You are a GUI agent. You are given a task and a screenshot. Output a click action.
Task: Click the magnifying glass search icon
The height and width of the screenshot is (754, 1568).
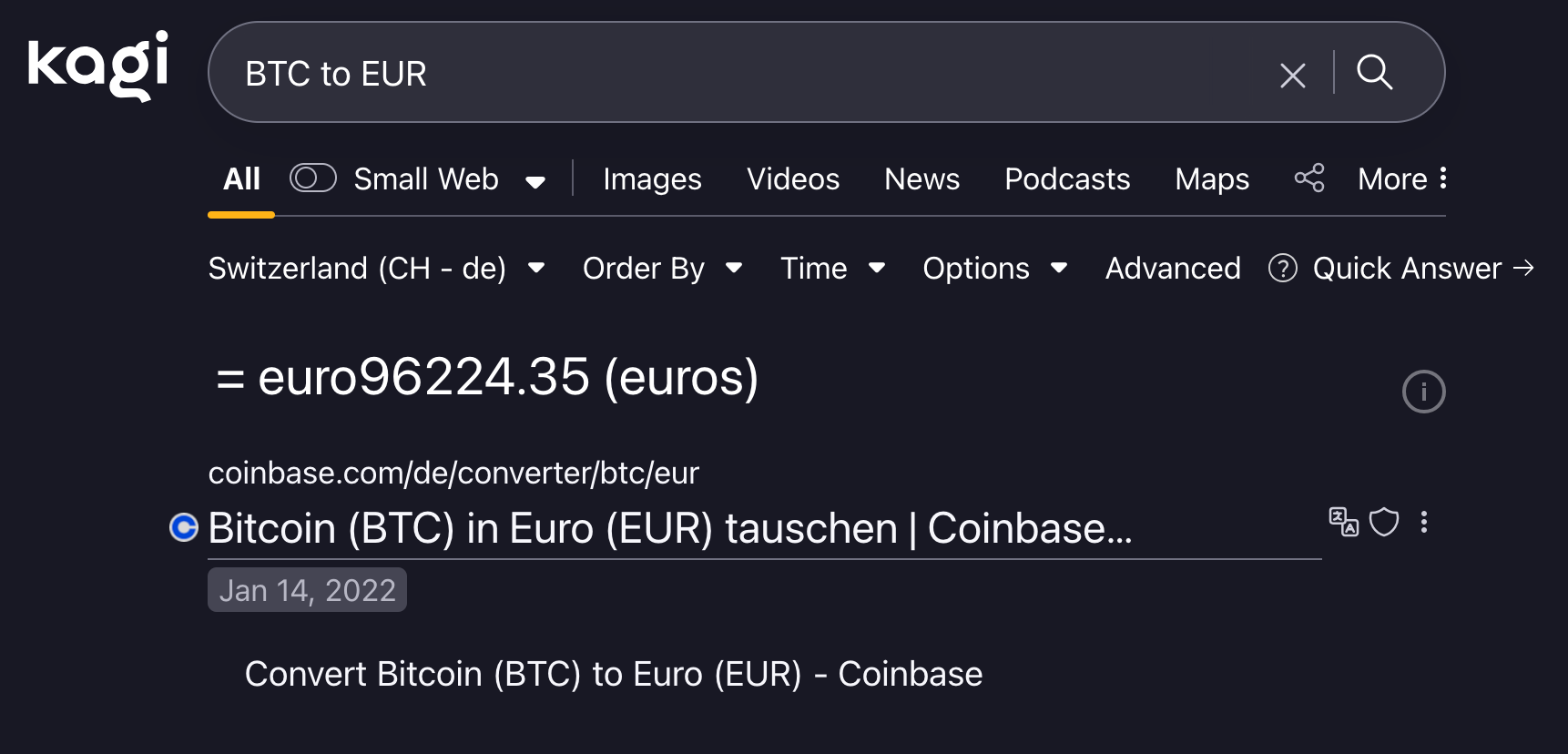click(1374, 73)
